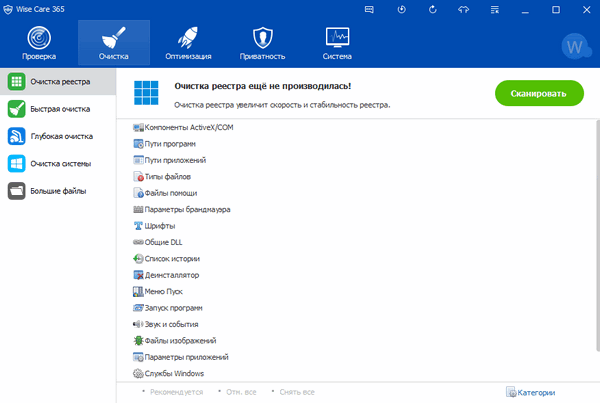600x403 pixels.
Task: Select Параметры брандмауэра list item
Action: click(x=187, y=209)
